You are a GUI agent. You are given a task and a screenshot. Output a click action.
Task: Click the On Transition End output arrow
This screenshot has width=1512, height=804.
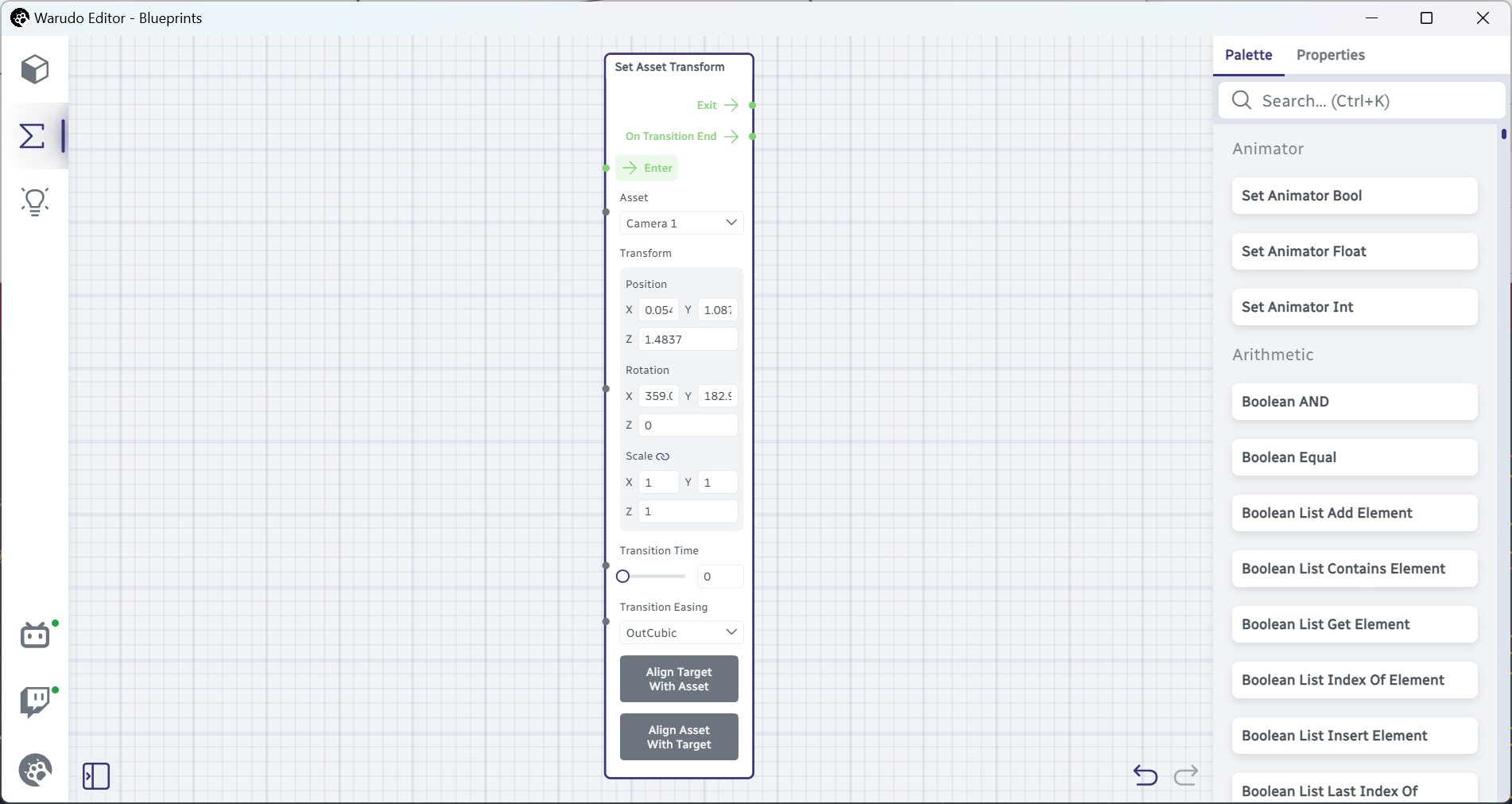[x=731, y=137]
